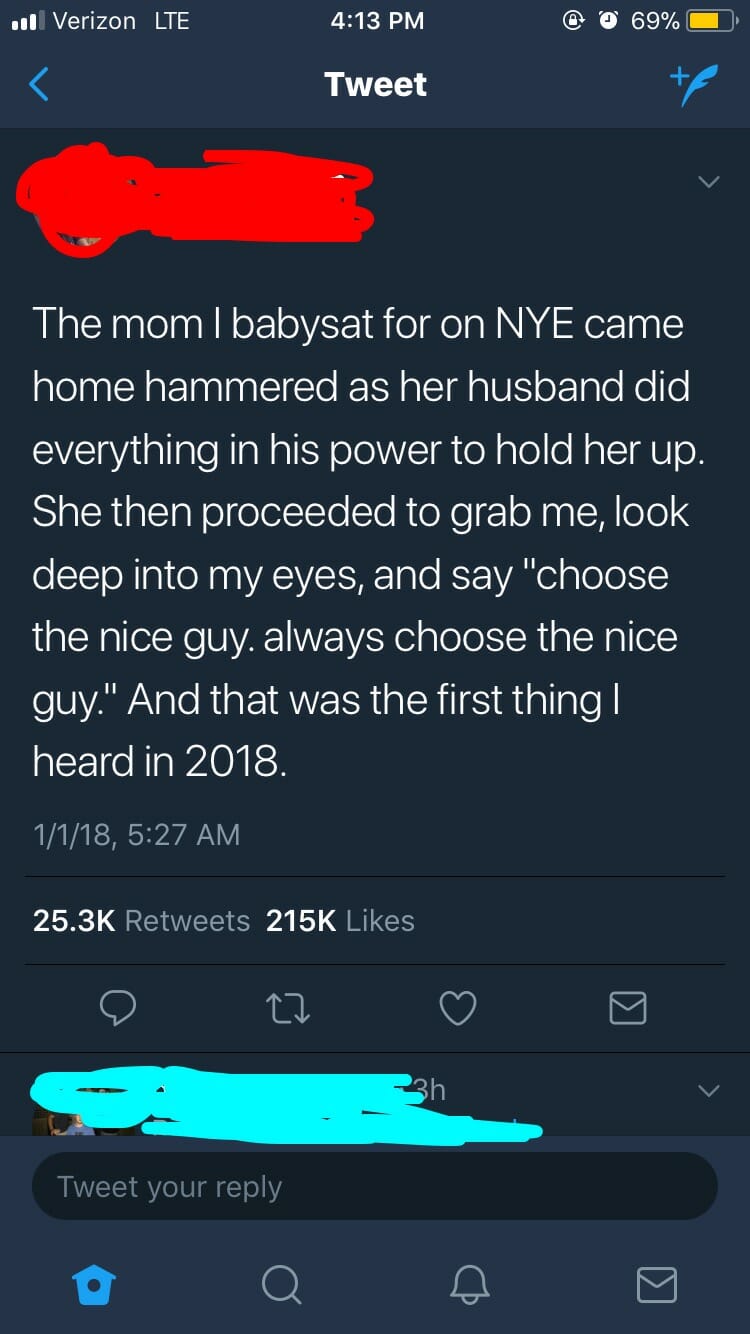Retweet this tweet

288,1008
